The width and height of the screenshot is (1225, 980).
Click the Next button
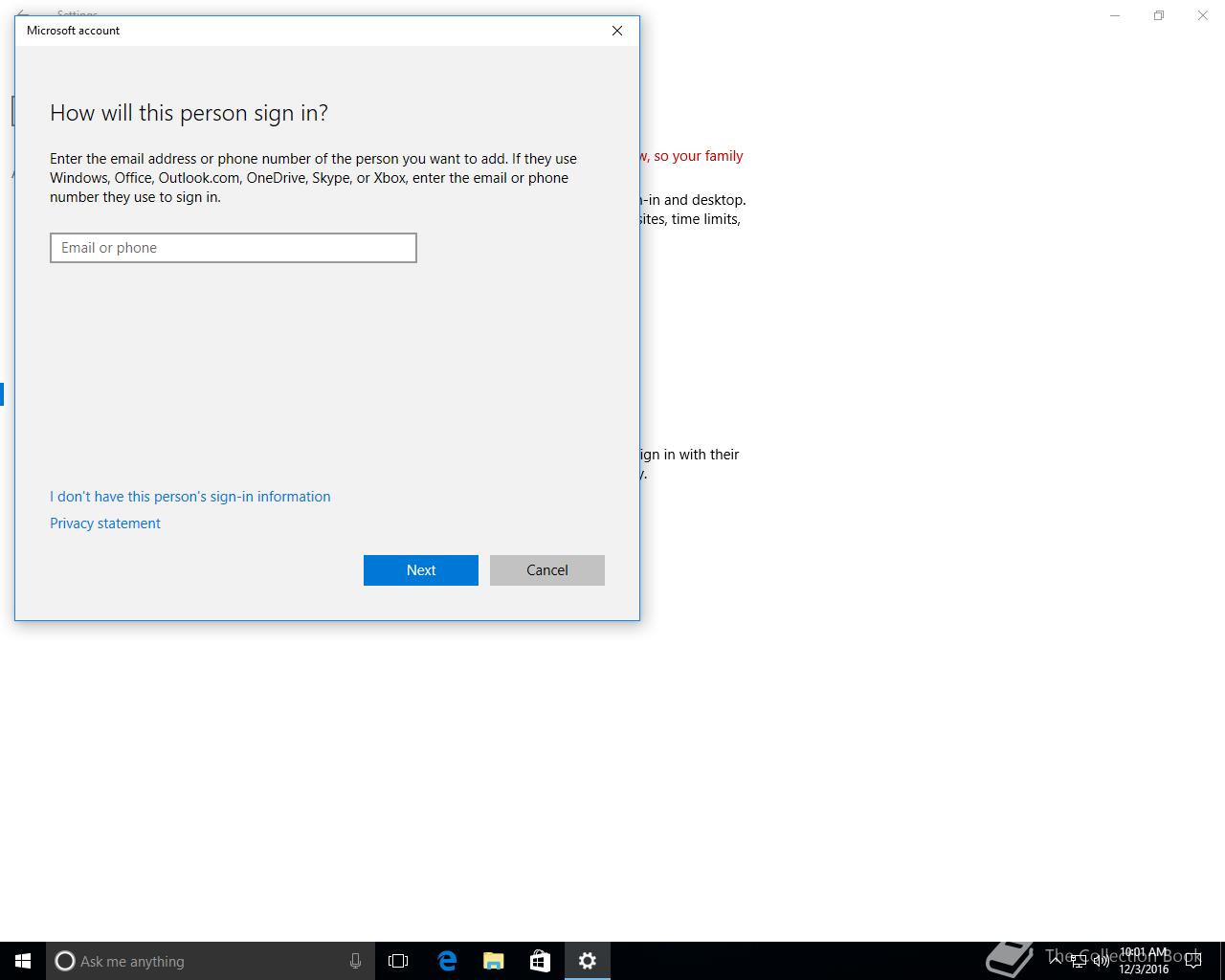(421, 570)
